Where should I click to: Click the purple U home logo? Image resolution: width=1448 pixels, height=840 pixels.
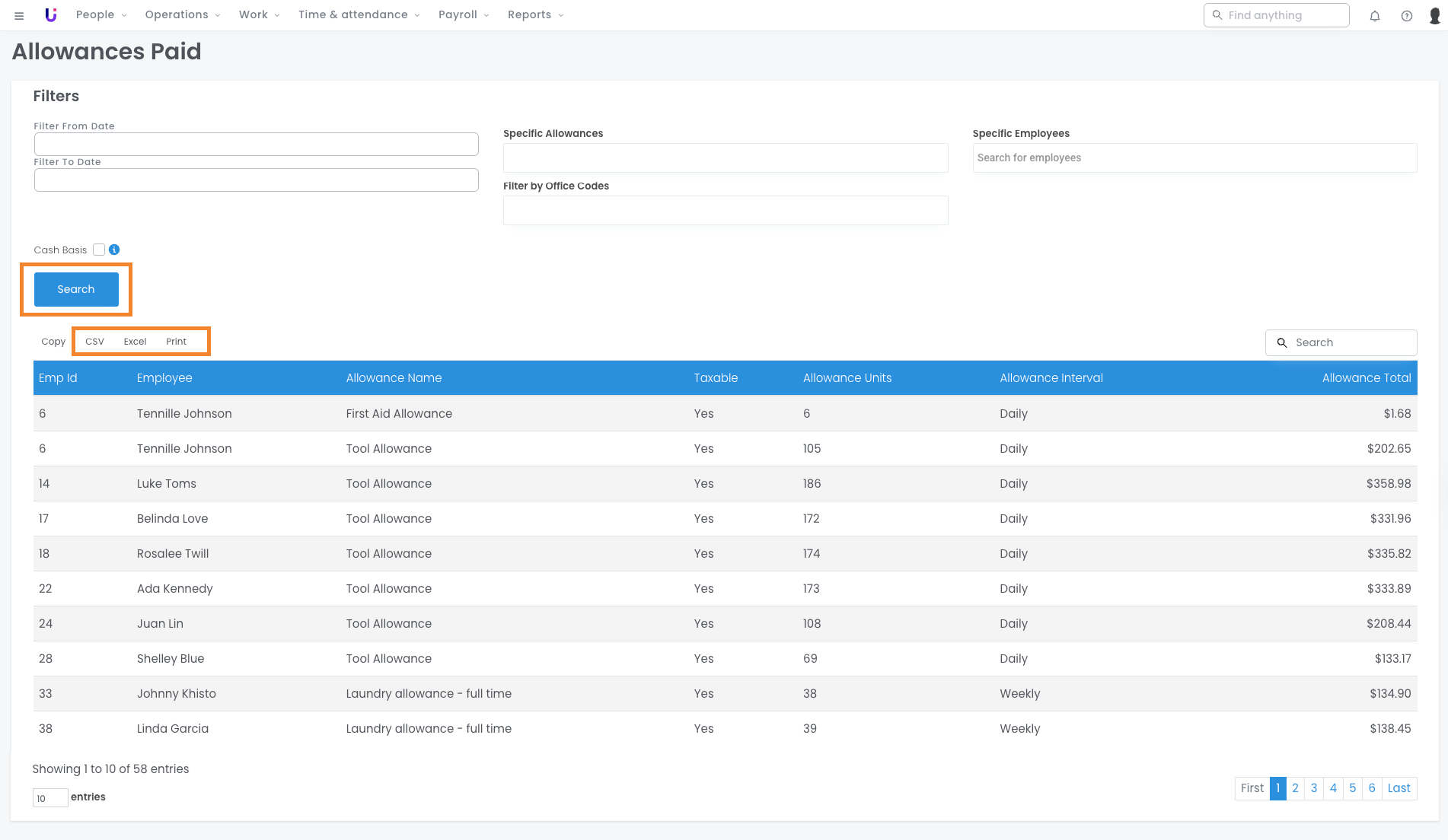click(51, 15)
